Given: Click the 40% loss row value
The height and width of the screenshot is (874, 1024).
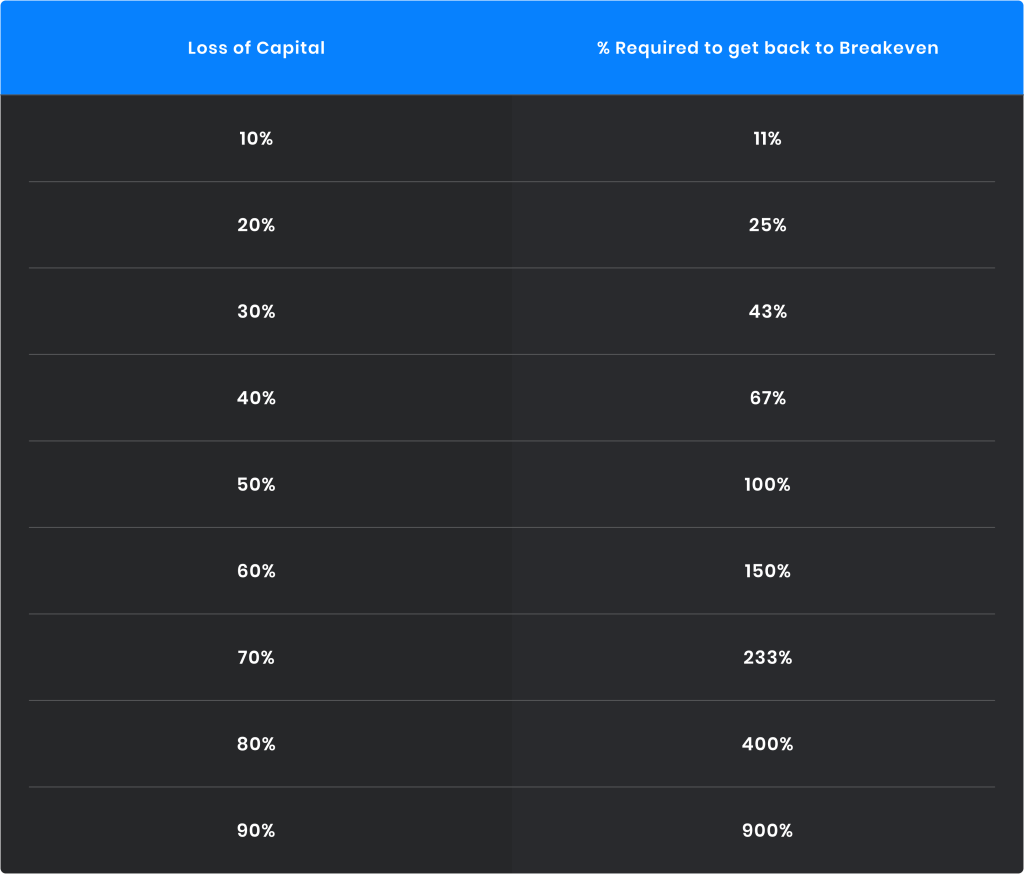Looking at the screenshot, I should pyautogui.click(x=256, y=398).
